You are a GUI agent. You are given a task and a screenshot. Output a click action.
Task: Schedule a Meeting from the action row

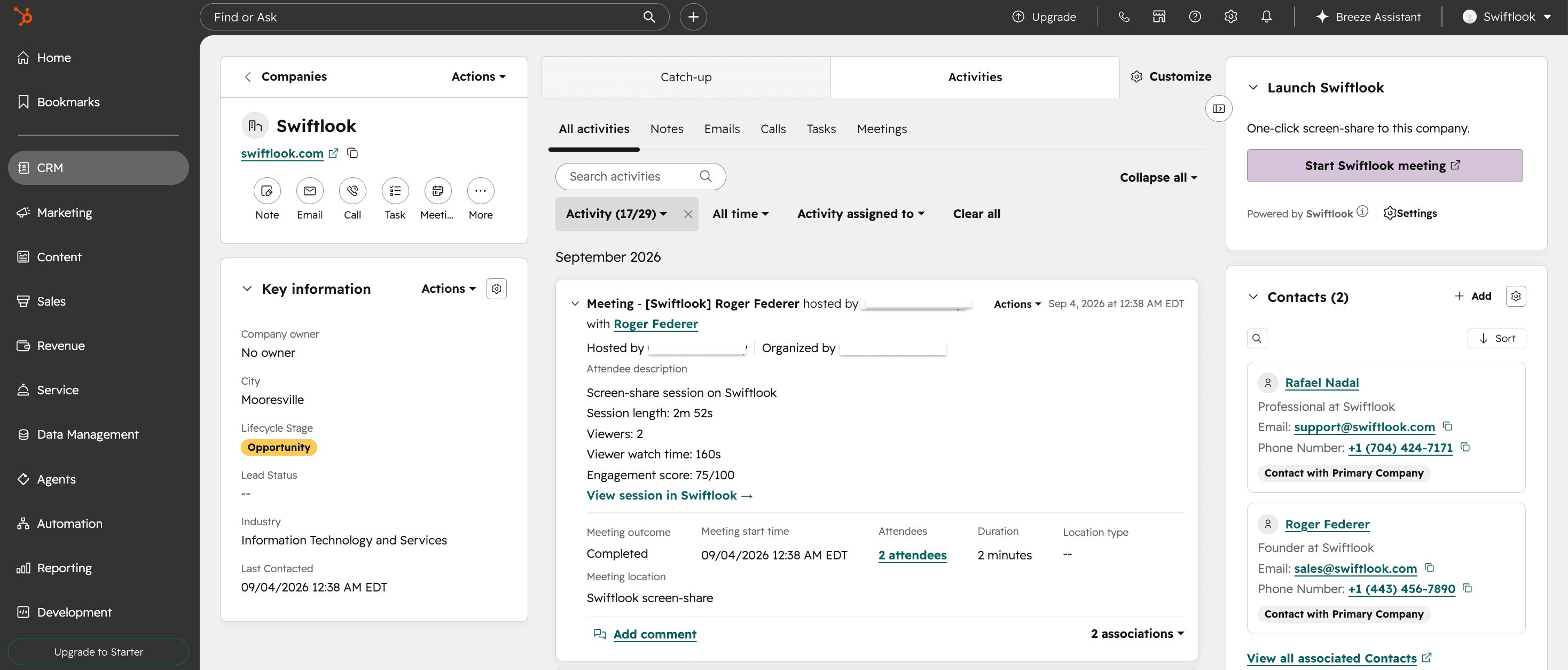437,191
